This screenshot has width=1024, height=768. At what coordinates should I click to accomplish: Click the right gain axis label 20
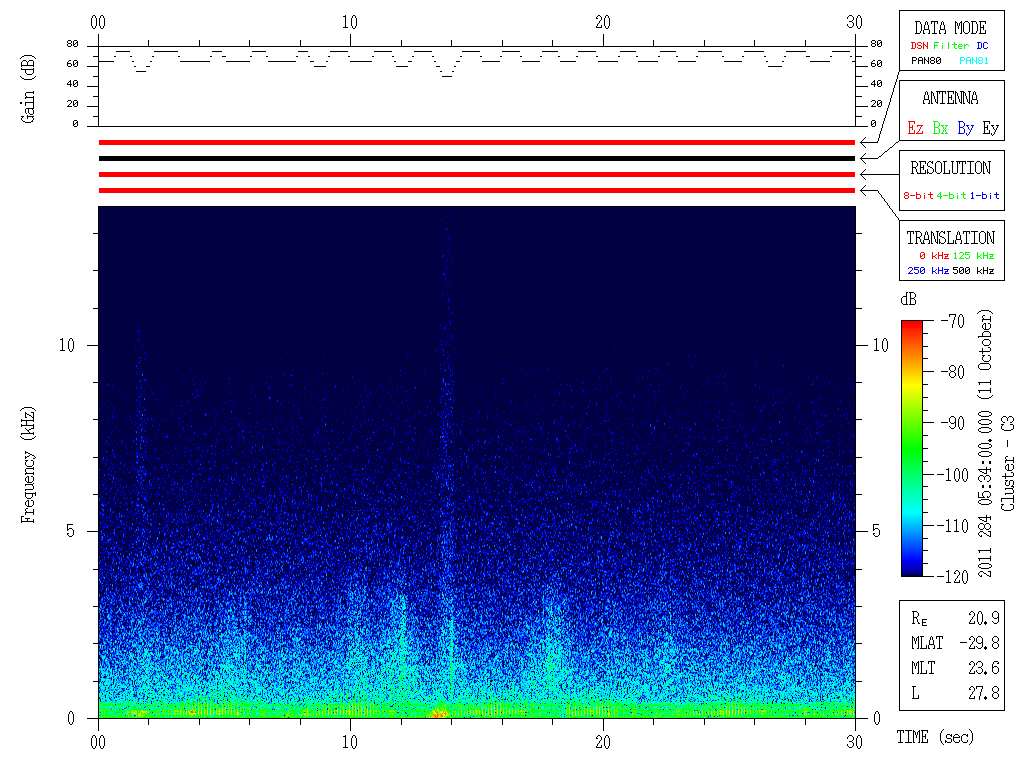coord(876,104)
